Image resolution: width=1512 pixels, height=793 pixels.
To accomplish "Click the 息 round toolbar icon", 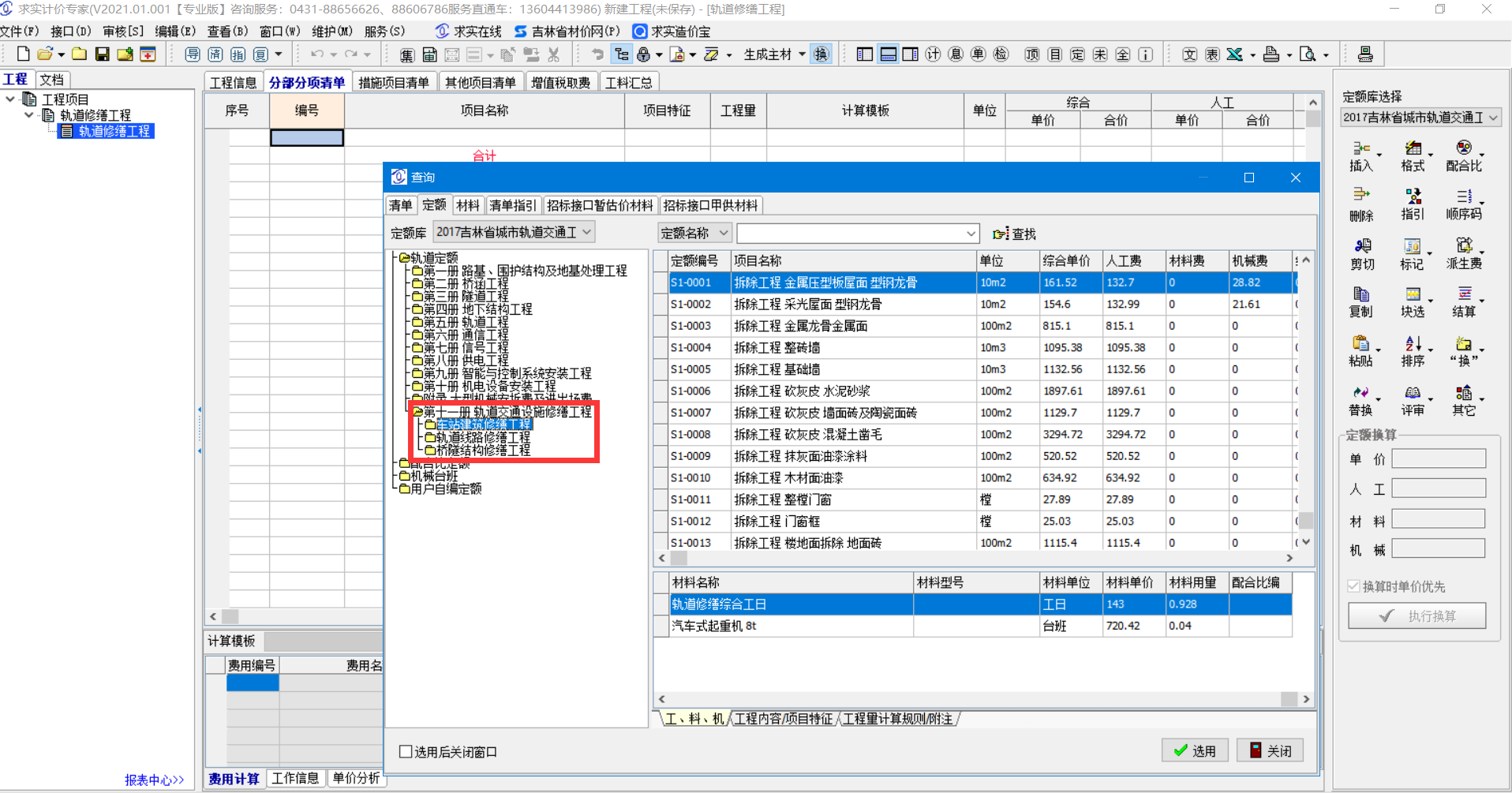I will (956, 54).
